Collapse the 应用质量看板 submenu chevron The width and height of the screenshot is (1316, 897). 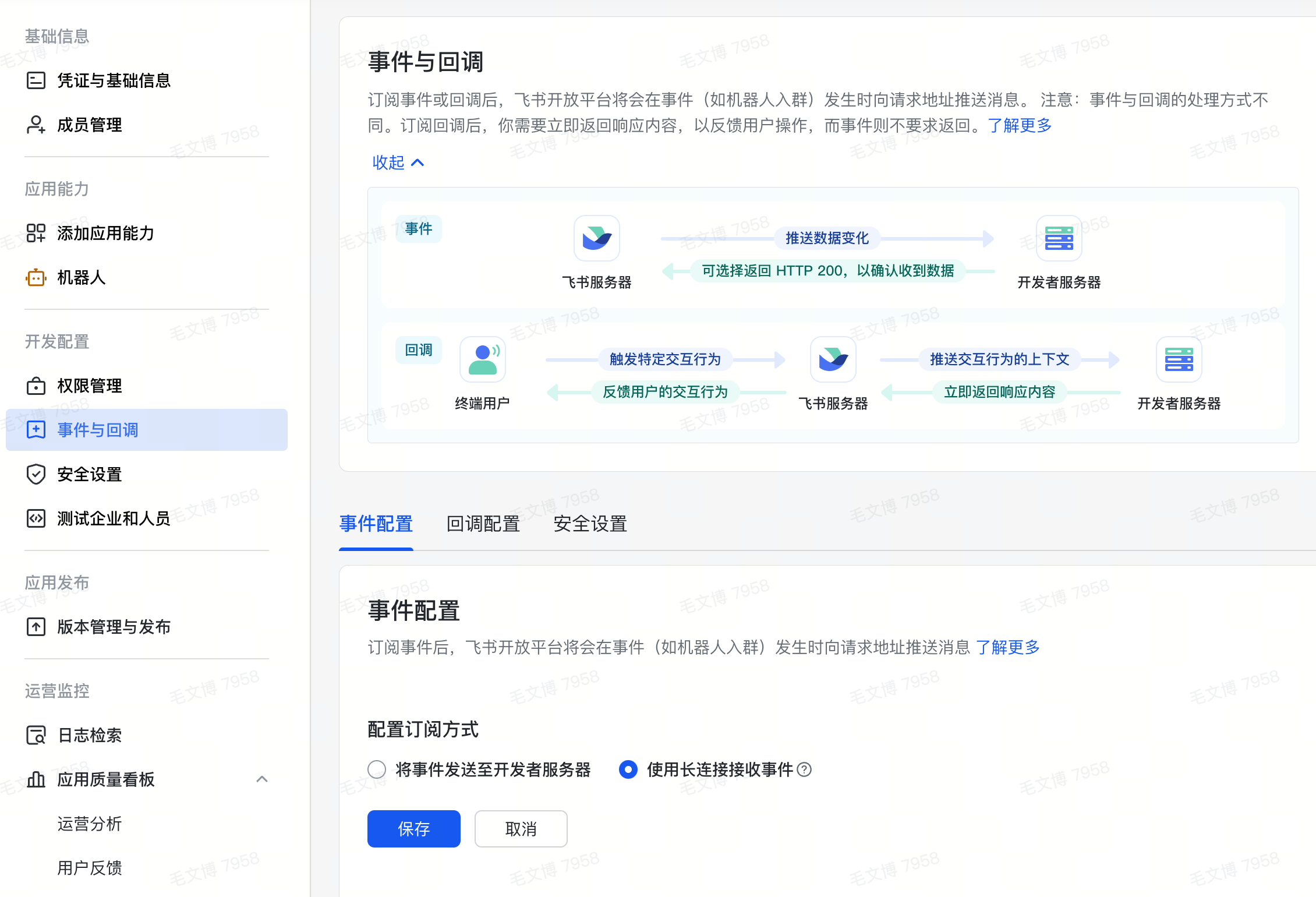(262, 779)
